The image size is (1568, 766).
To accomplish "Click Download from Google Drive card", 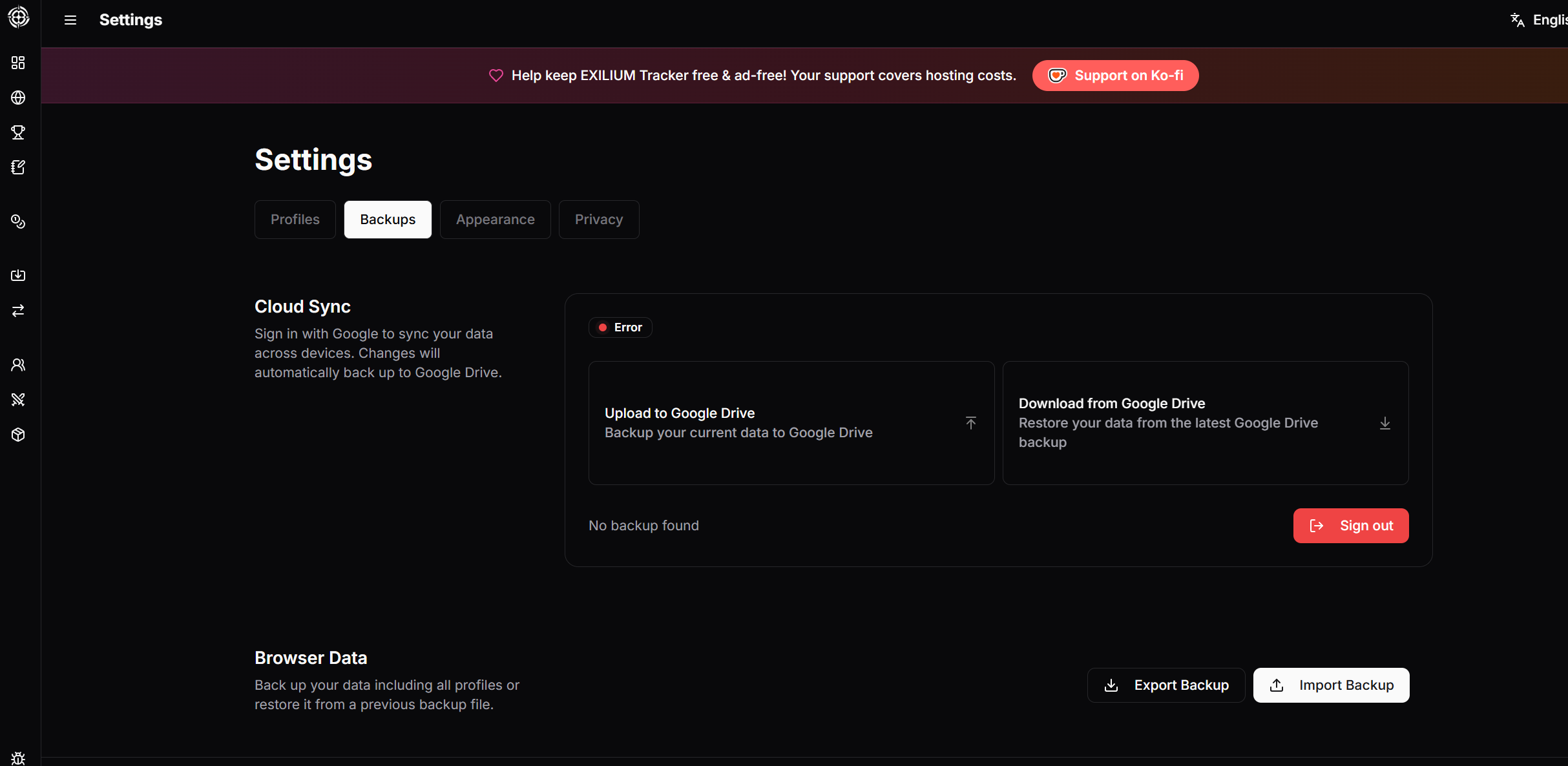I will (x=1205, y=423).
